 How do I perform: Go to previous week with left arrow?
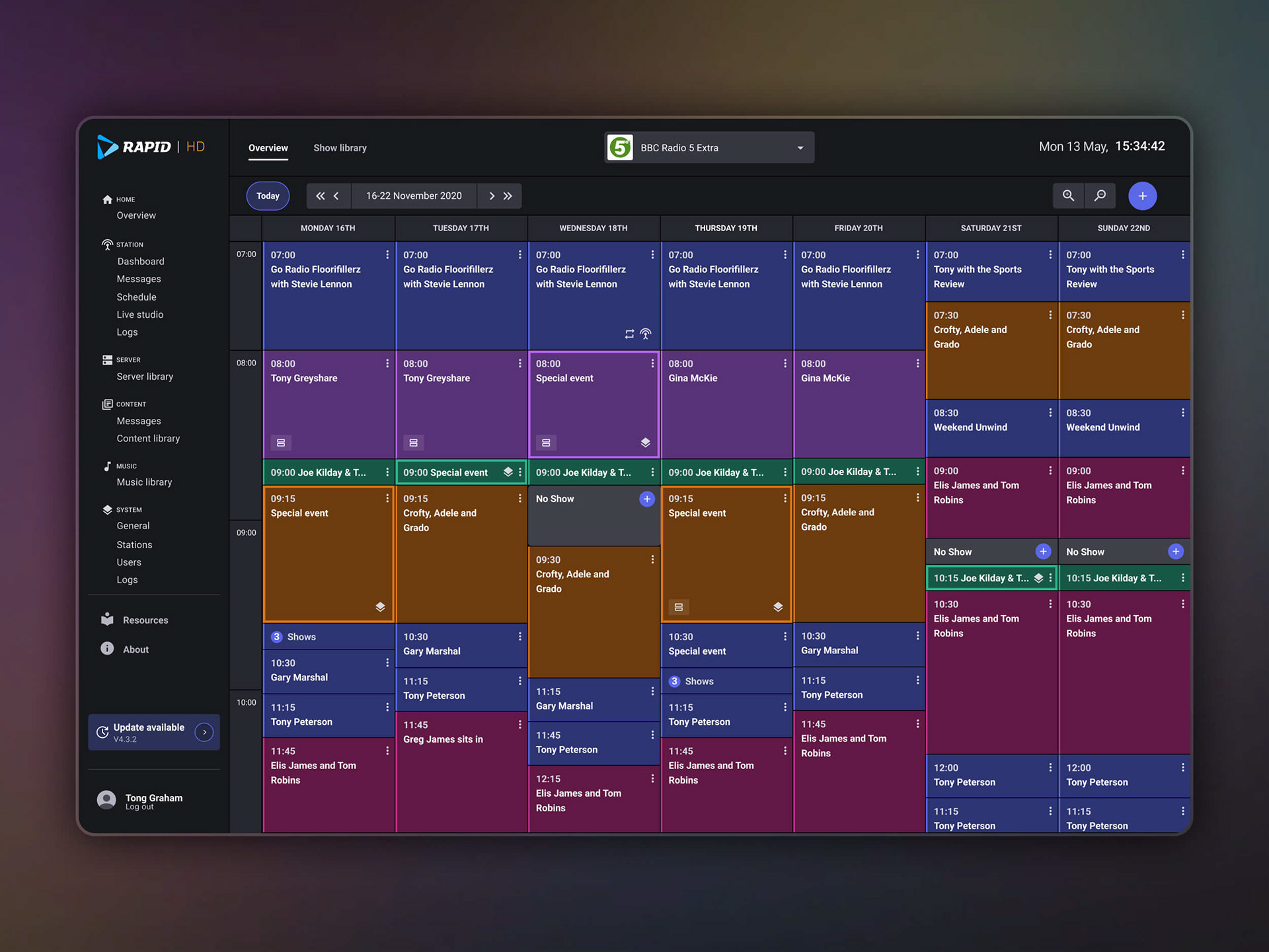coord(336,196)
